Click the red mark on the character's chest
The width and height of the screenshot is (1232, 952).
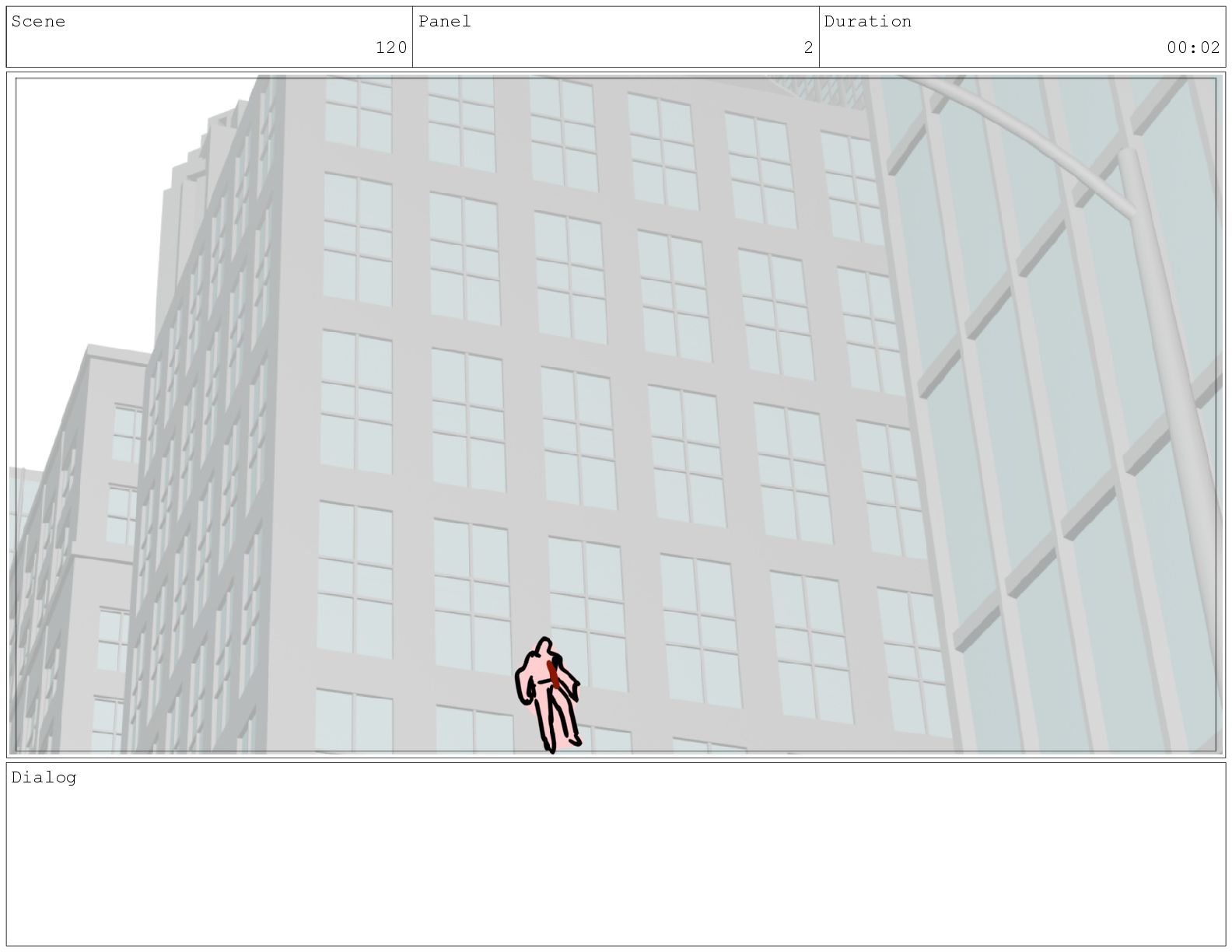click(x=553, y=675)
